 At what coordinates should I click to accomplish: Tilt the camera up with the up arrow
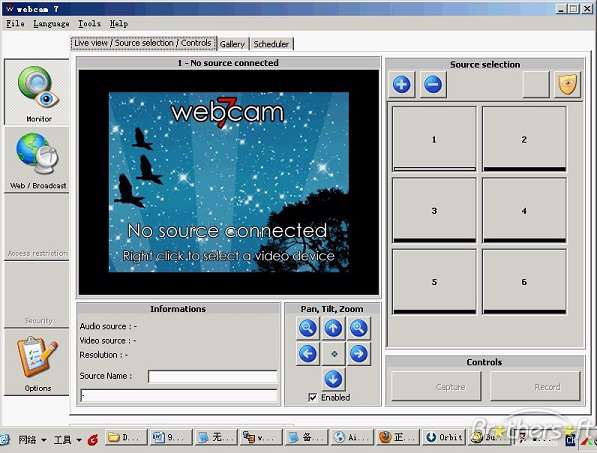coord(333,328)
